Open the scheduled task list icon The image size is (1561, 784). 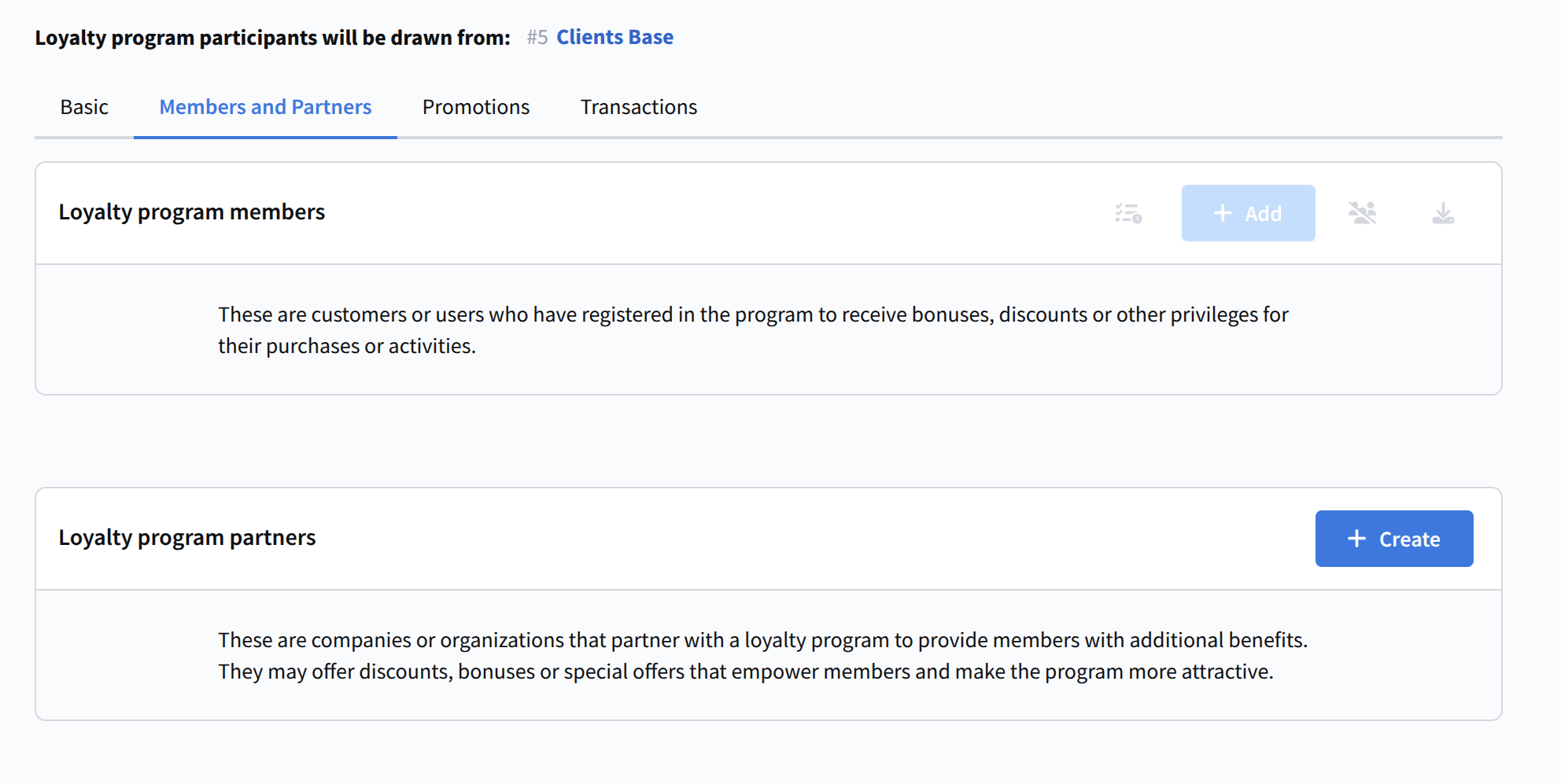click(1128, 213)
